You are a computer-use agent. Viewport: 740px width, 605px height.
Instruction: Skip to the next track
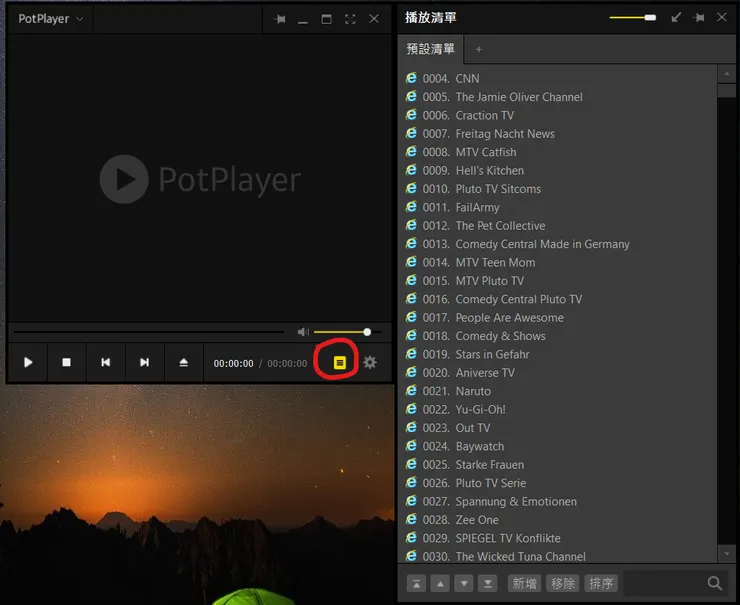pyautogui.click(x=144, y=363)
